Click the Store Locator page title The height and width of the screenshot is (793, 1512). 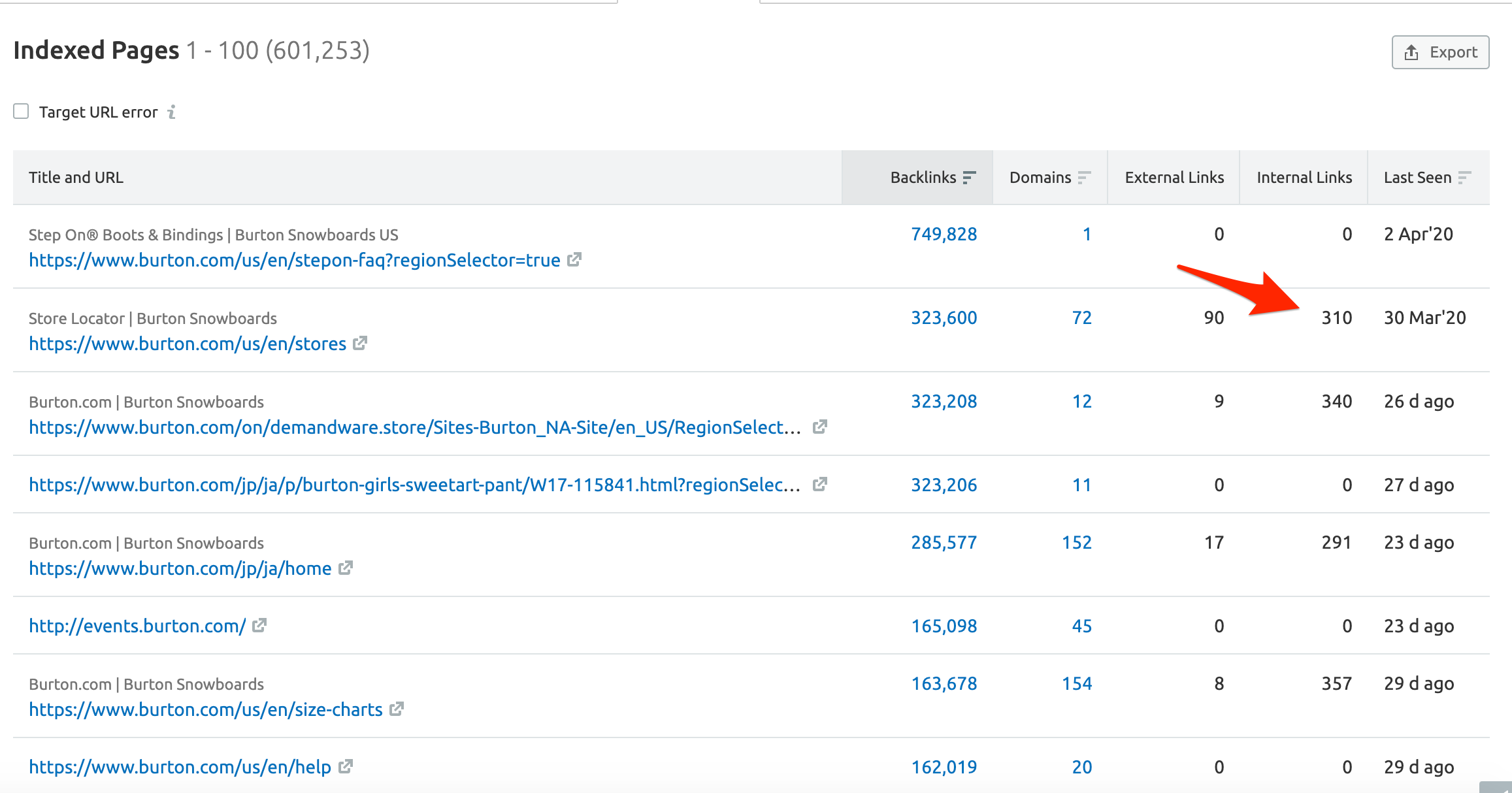click(153, 319)
